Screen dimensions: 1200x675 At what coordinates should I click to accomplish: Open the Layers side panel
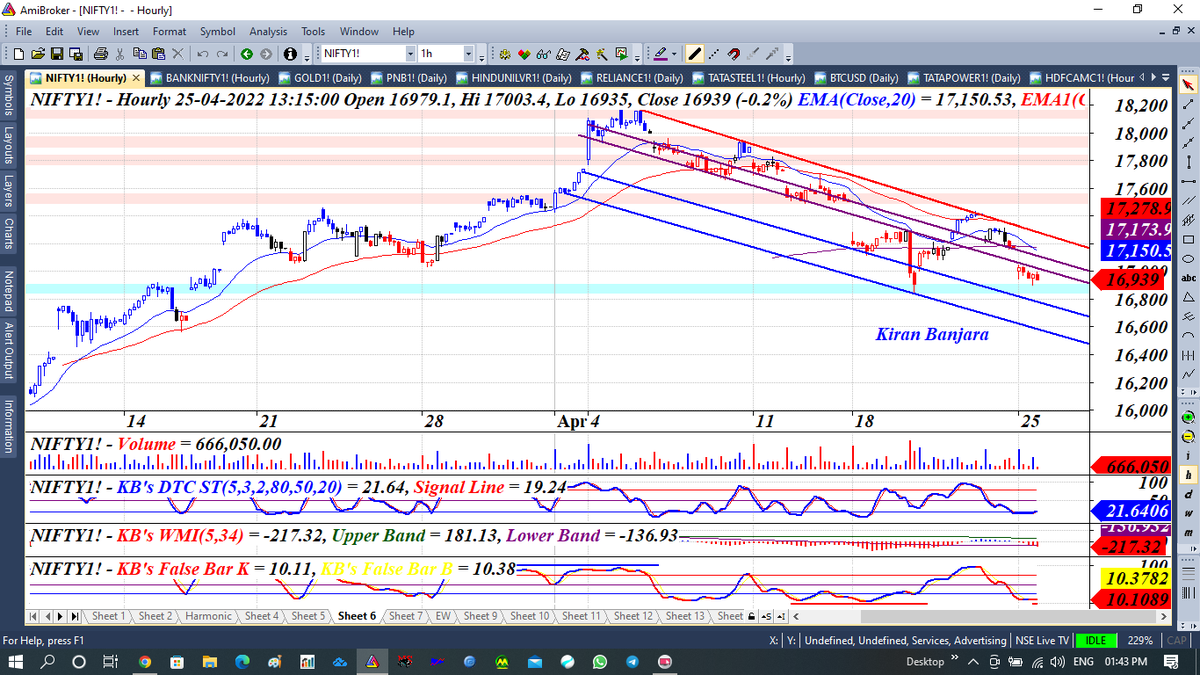pyautogui.click(x=8, y=191)
